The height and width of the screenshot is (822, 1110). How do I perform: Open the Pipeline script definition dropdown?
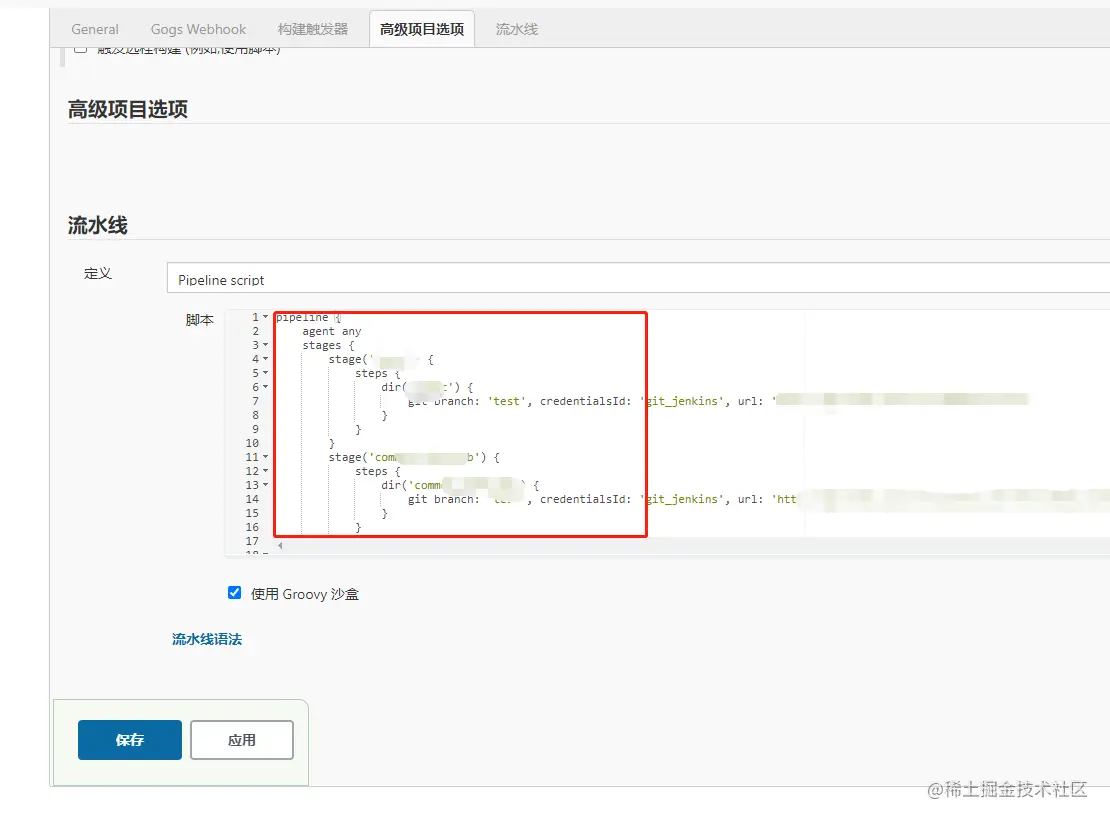click(639, 278)
